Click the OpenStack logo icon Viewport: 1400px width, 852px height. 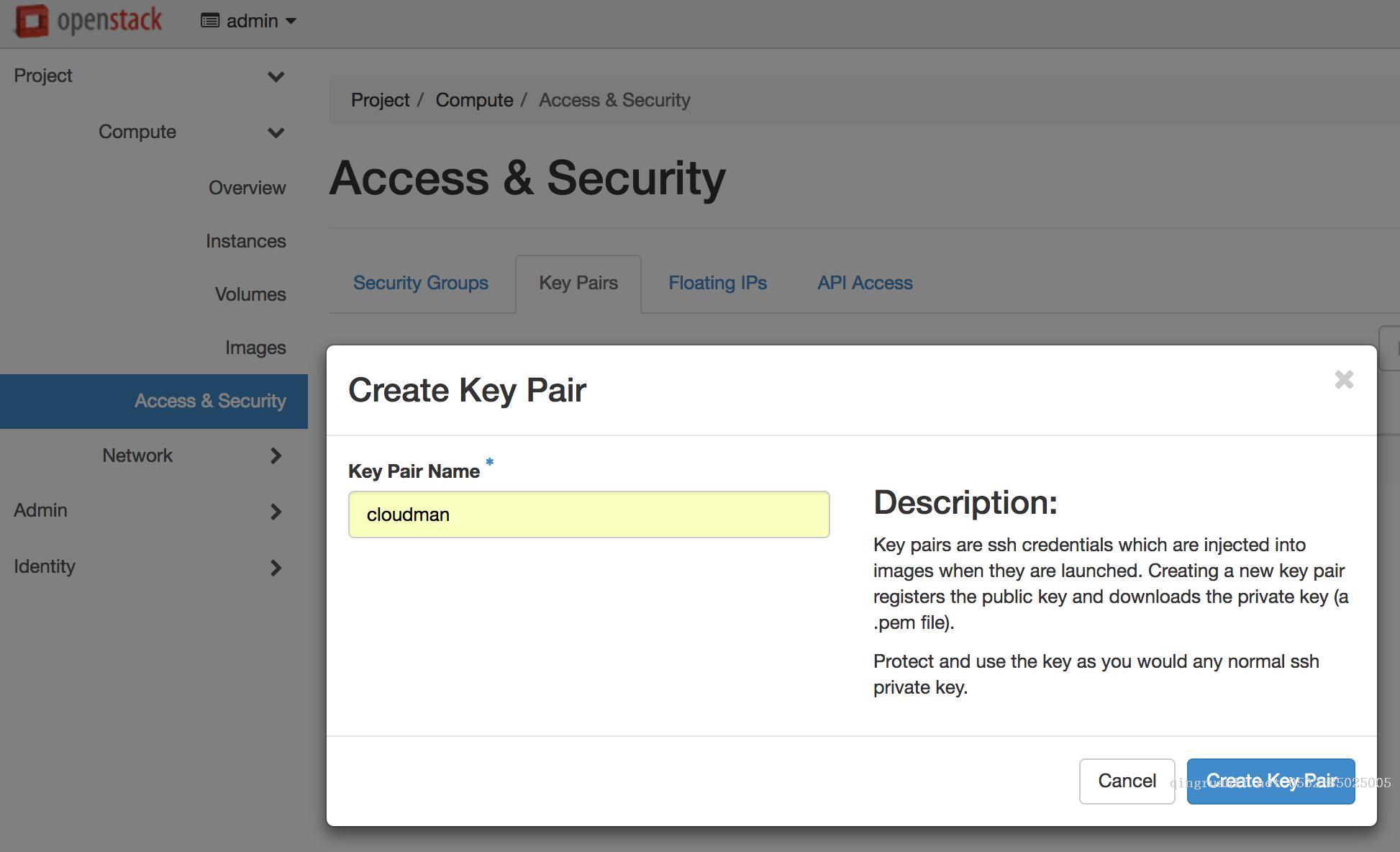click(32, 19)
